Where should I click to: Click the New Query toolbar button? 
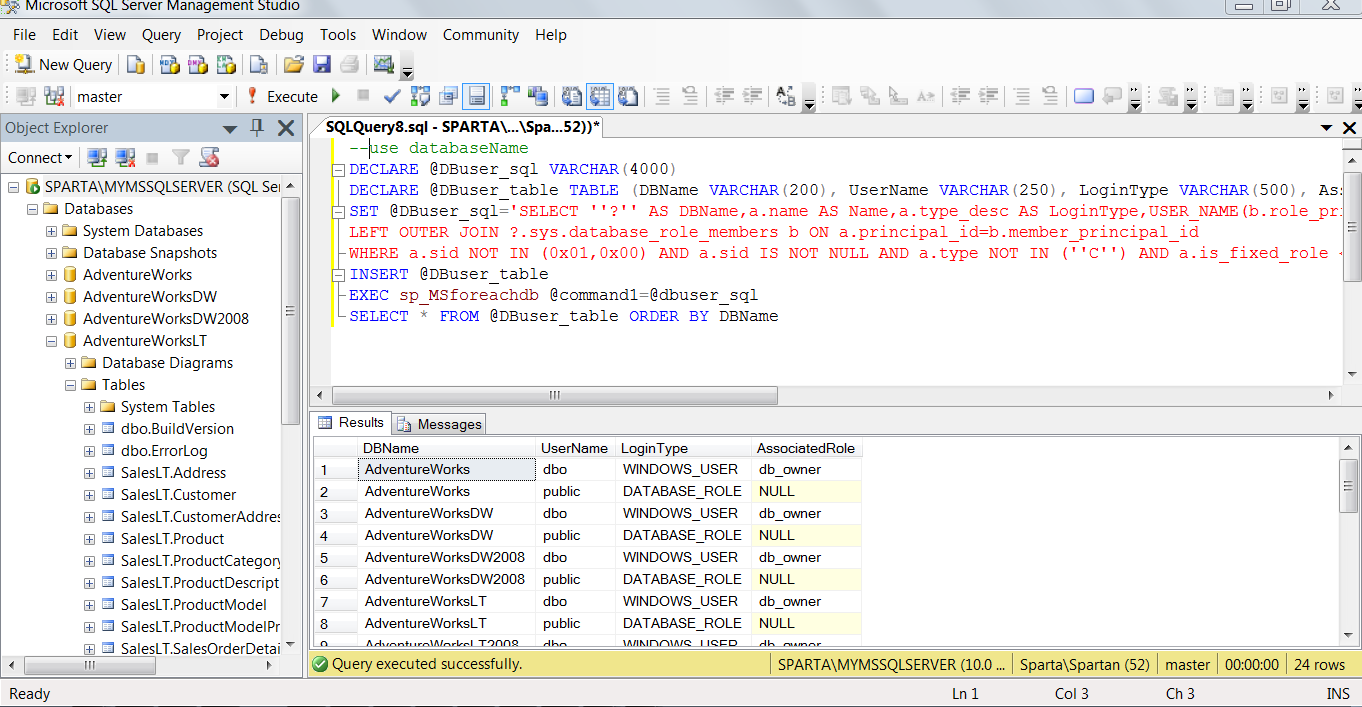[x=63, y=65]
